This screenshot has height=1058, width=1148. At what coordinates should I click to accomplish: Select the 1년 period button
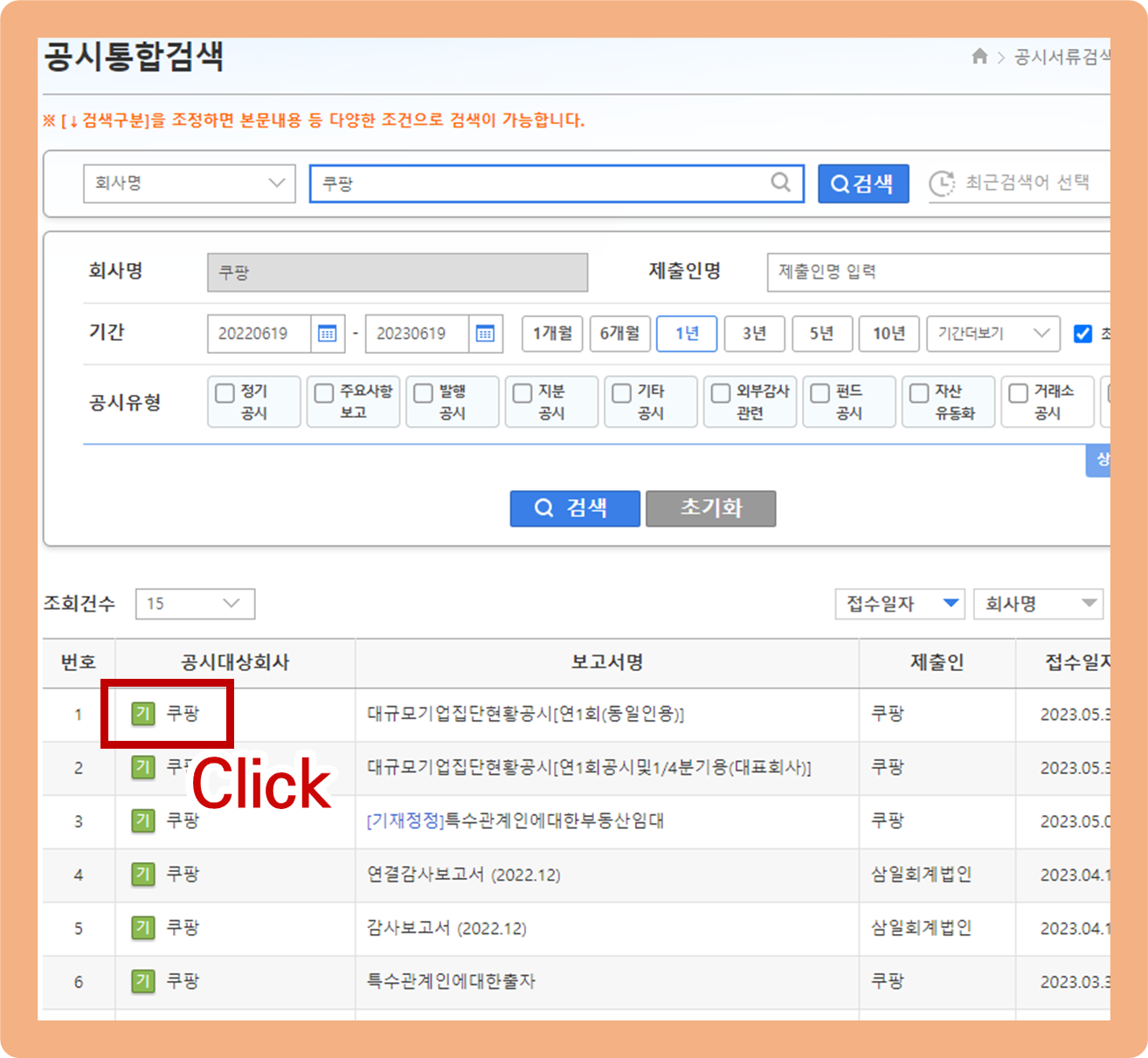click(x=687, y=334)
